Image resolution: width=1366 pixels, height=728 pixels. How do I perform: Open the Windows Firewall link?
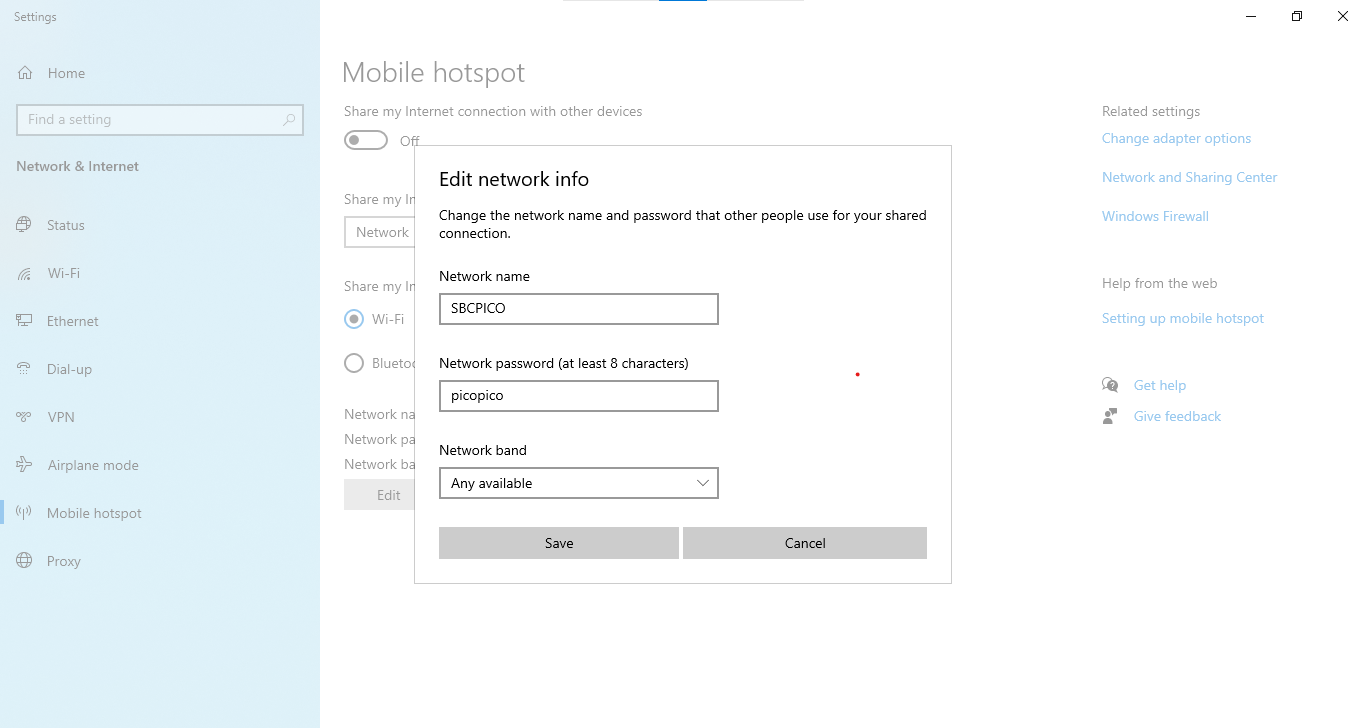point(1155,216)
